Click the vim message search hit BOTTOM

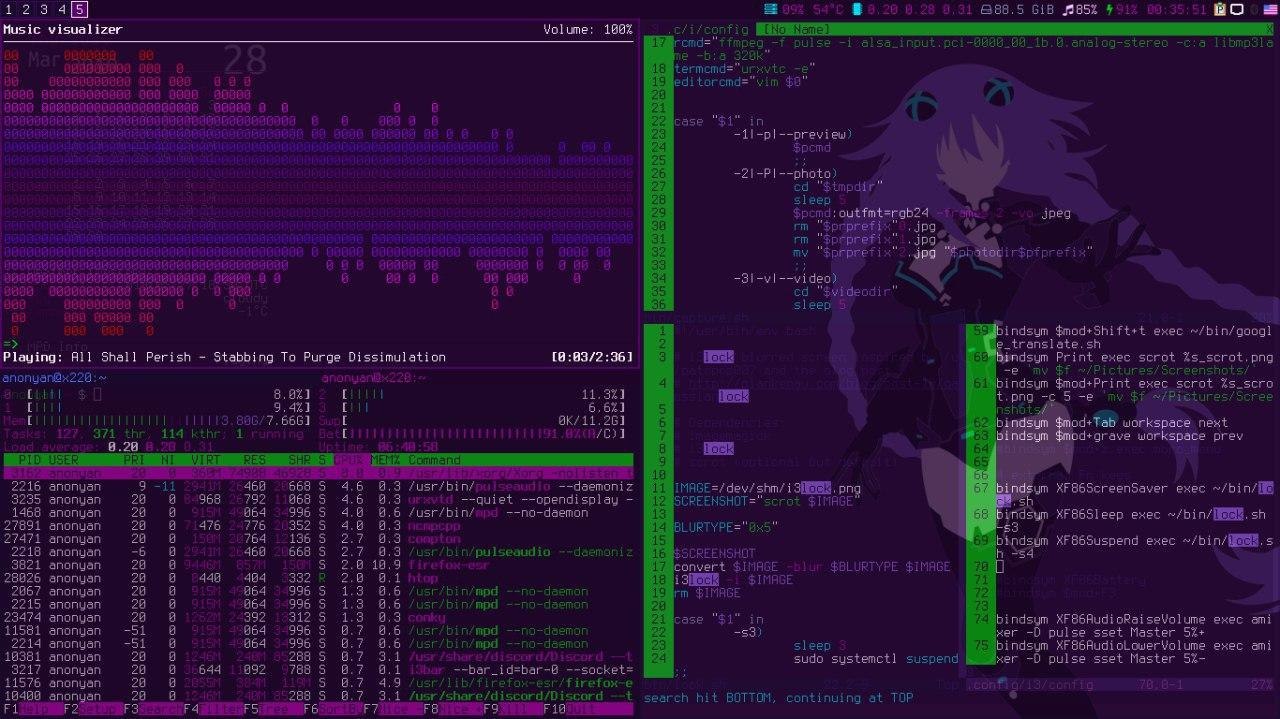pos(778,698)
